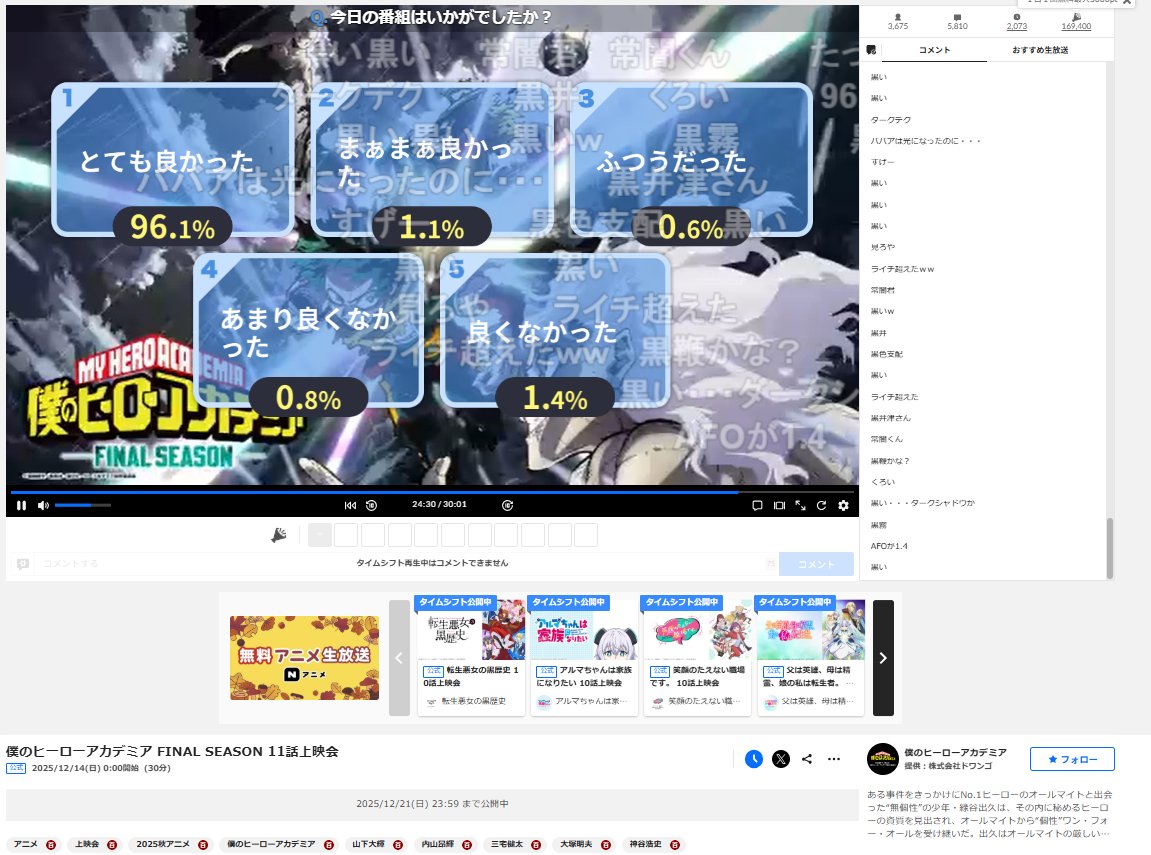
Task: Seek on the blue video progress bar
Action: pos(432,492)
